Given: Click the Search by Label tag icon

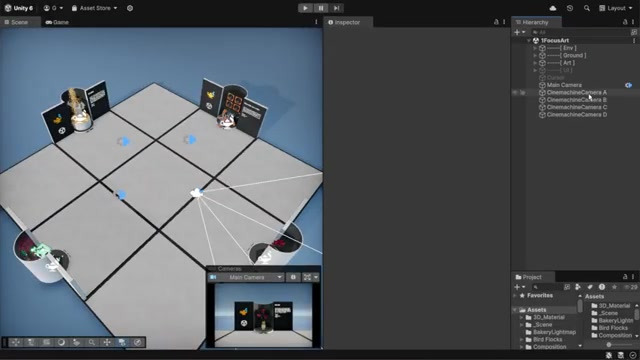Looking at the screenshot, I should coord(590,287).
